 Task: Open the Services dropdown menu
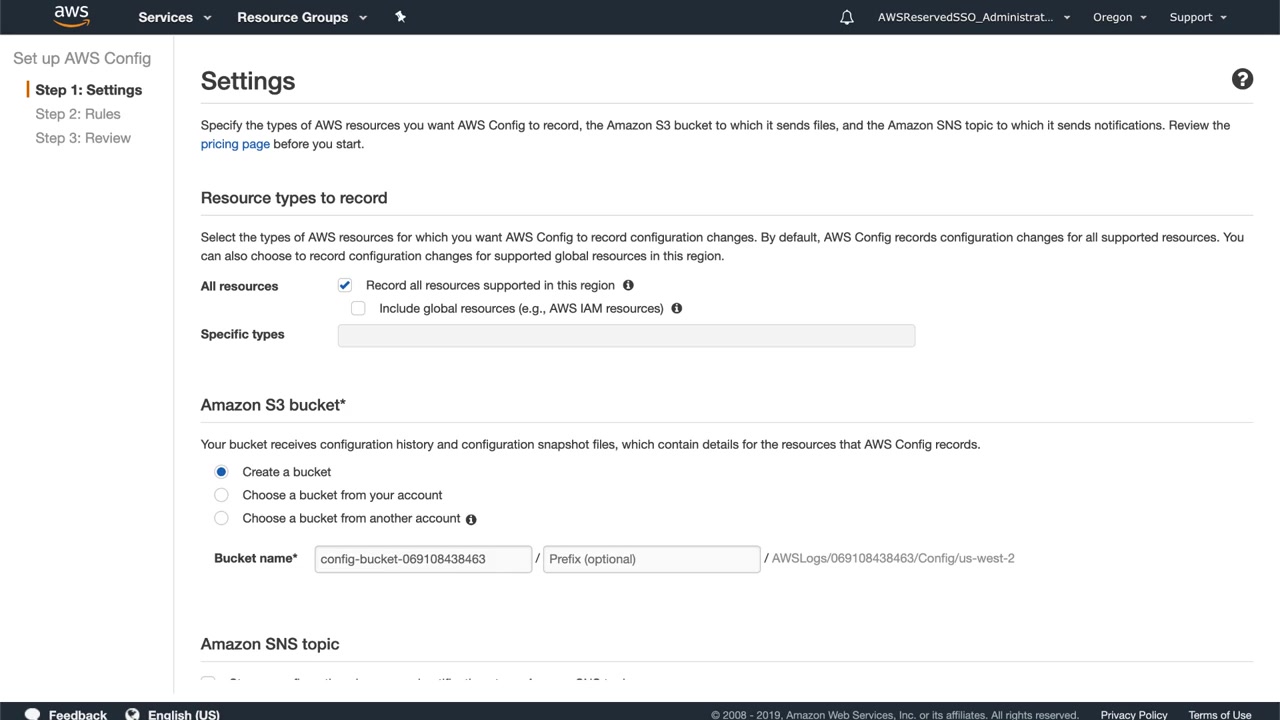click(175, 17)
